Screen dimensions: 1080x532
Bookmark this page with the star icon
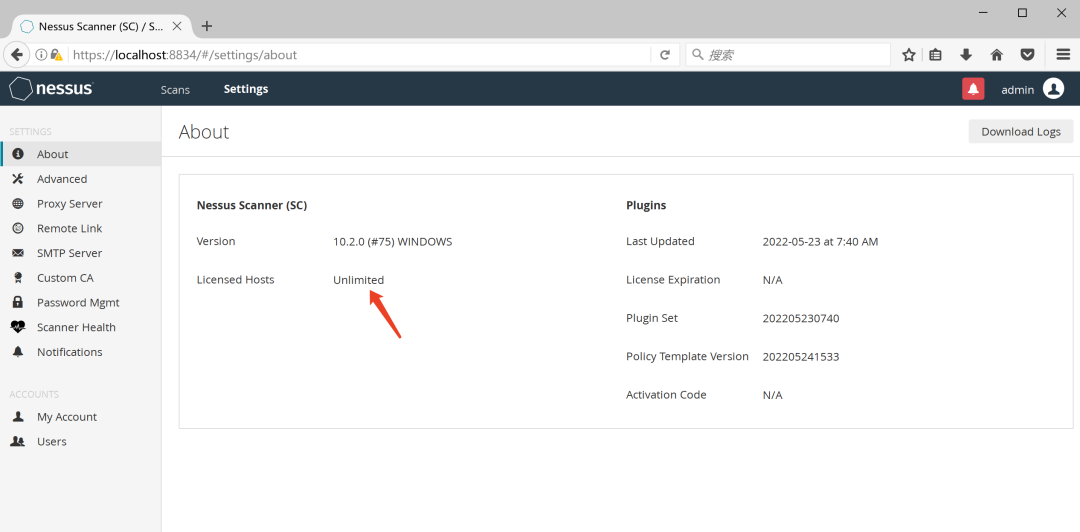pyautogui.click(x=908, y=54)
